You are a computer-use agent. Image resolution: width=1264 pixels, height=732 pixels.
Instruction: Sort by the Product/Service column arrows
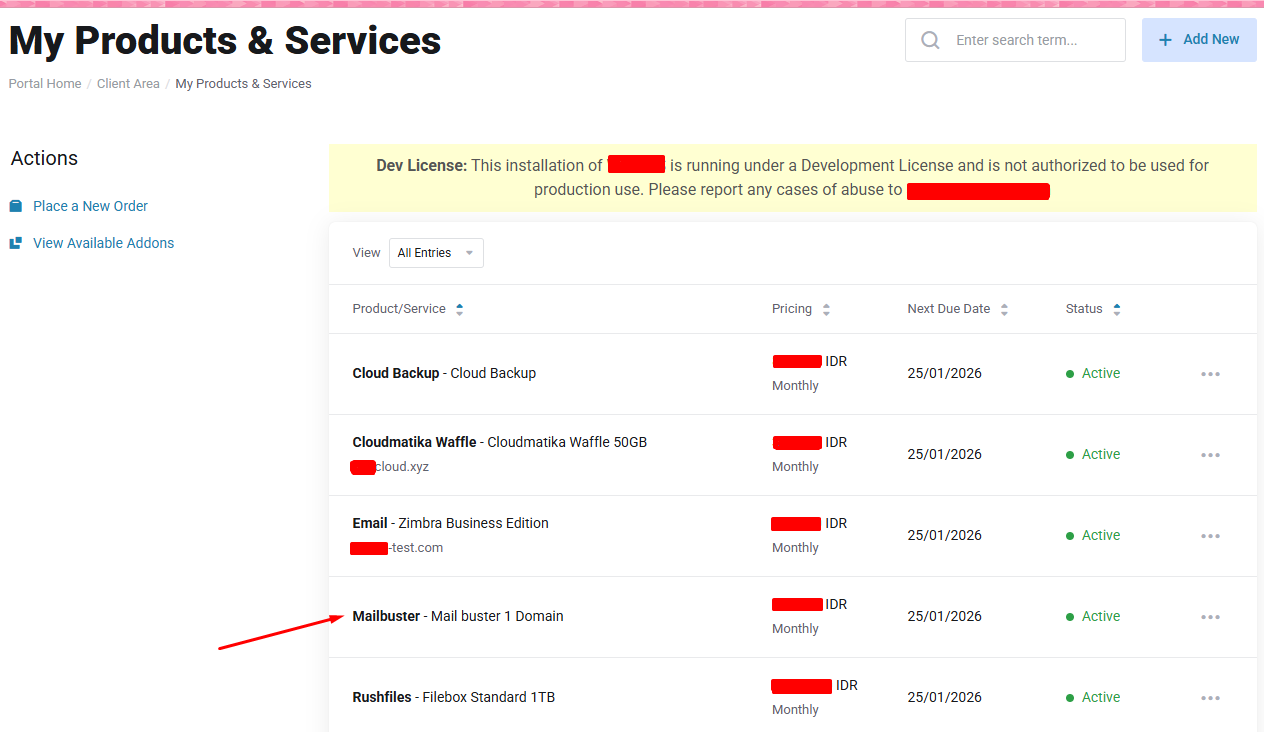coord(459,310)
